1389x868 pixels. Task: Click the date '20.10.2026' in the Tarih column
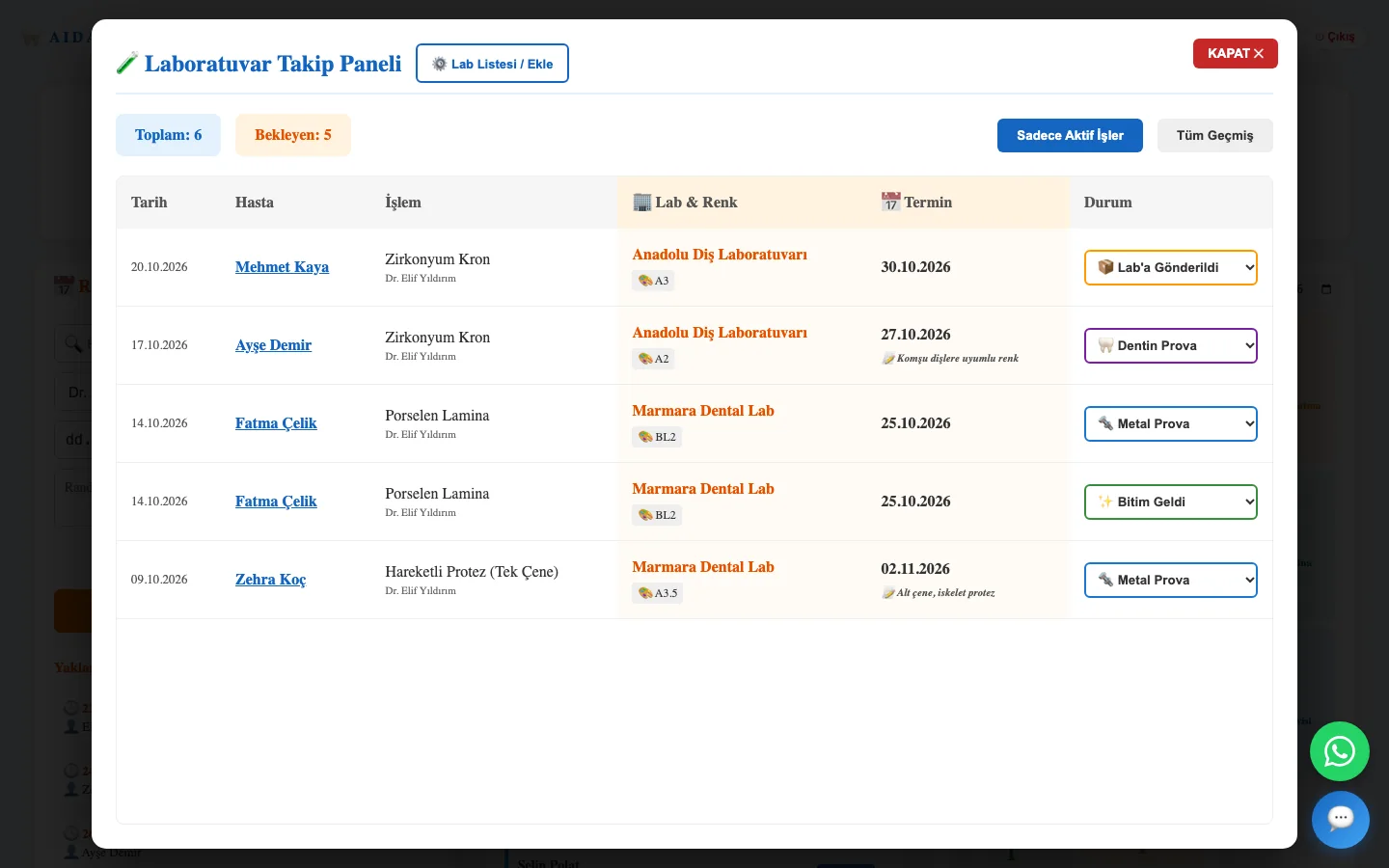(159, 267)
